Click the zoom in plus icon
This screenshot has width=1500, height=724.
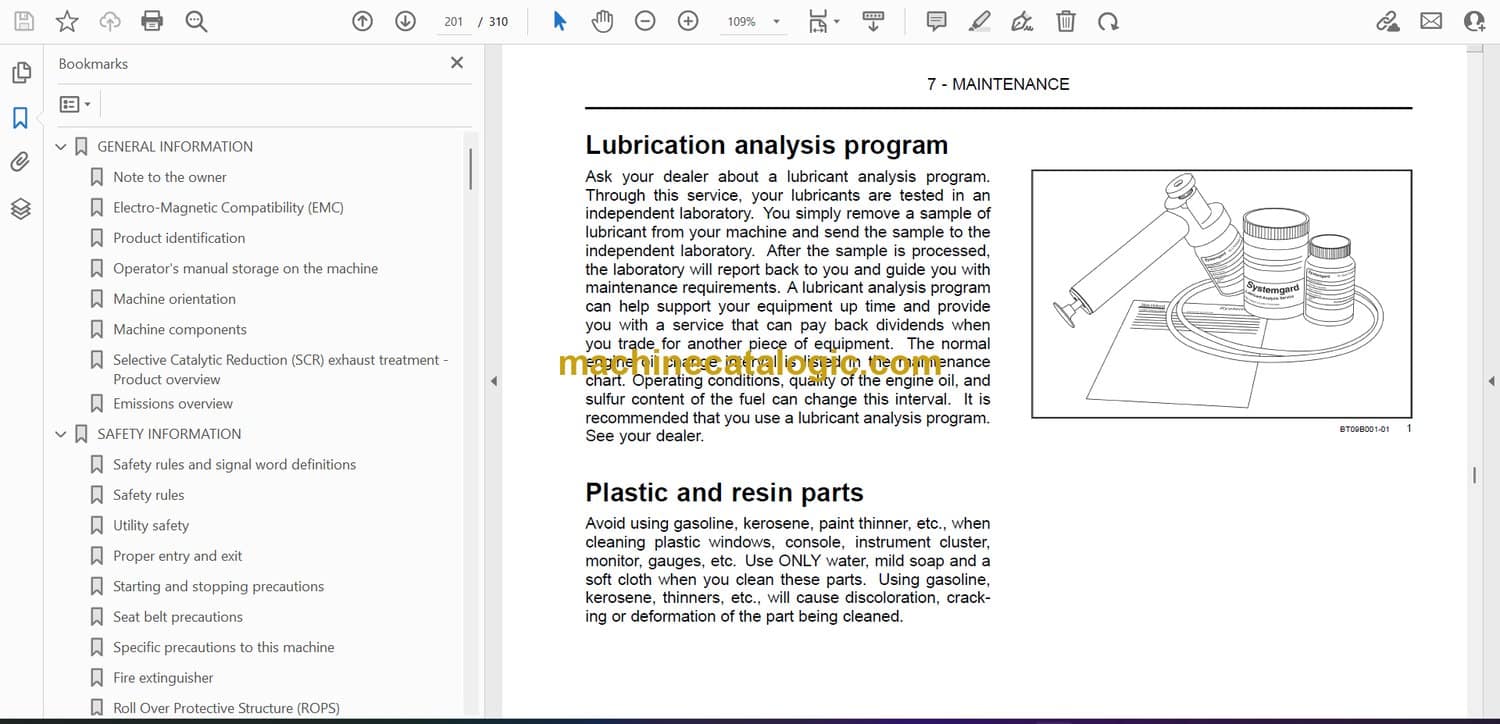(x=688, y=21)
